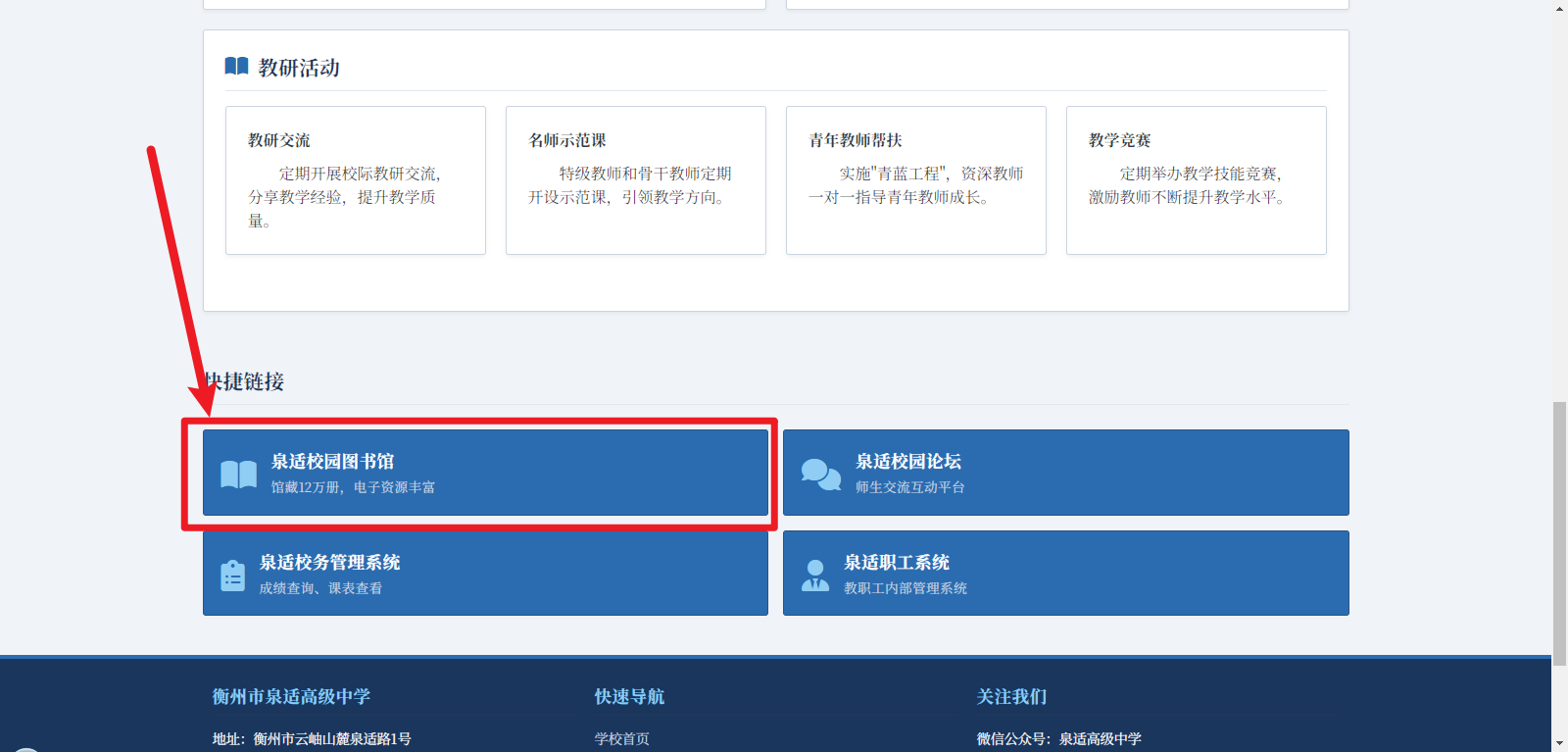Select the 名师示范课 activity card
The width and height of the screenshot is (1568, 752).
(635, 180)
